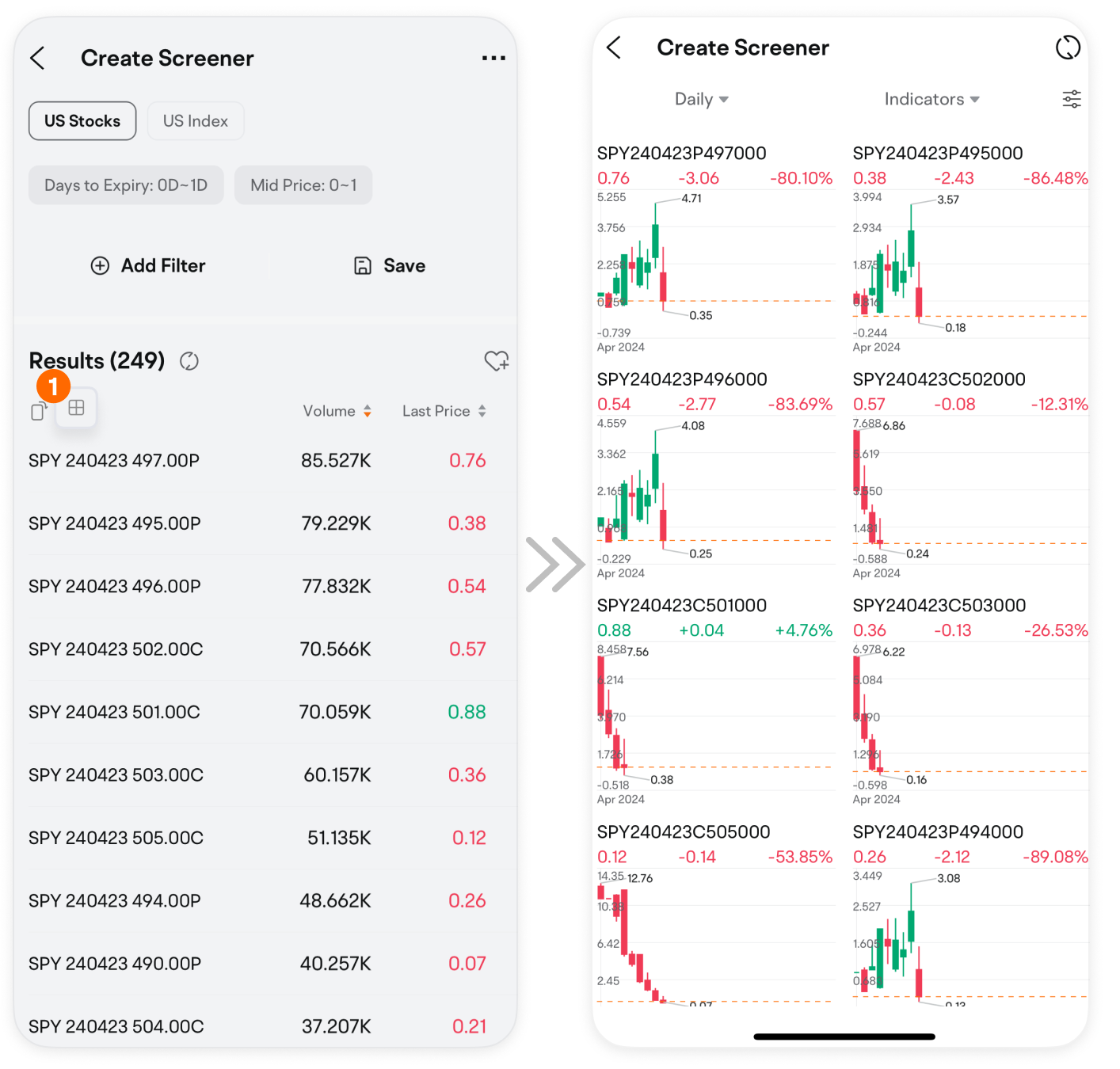Add screener to favorites via heart icon

[497, 361]
